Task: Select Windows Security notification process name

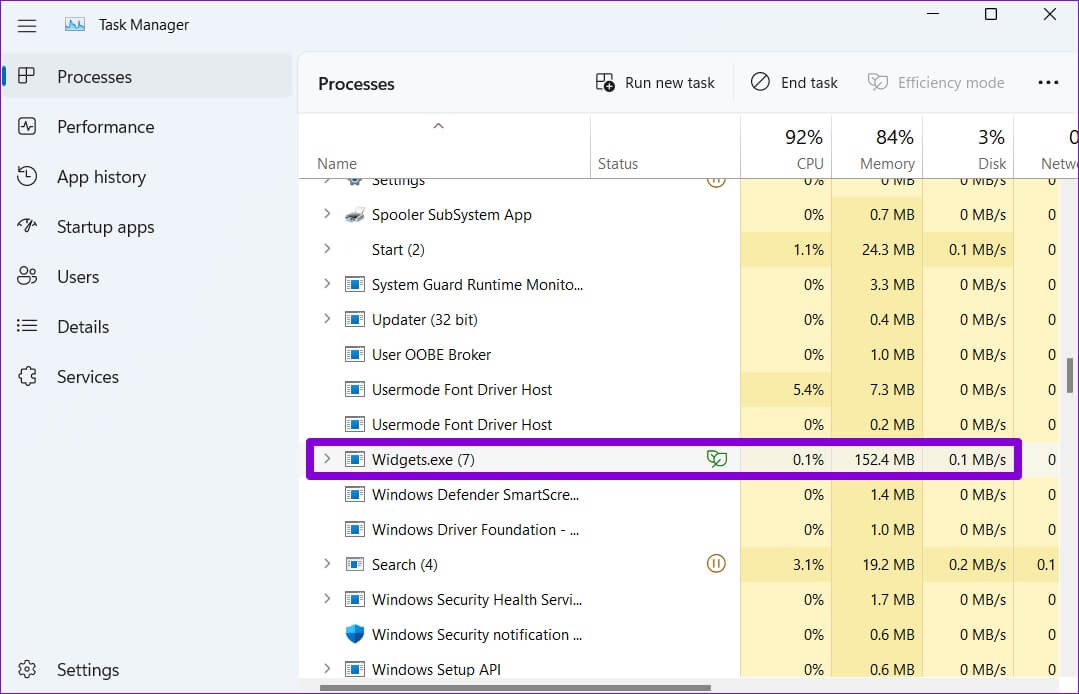Action: click(x=477, y=635)
